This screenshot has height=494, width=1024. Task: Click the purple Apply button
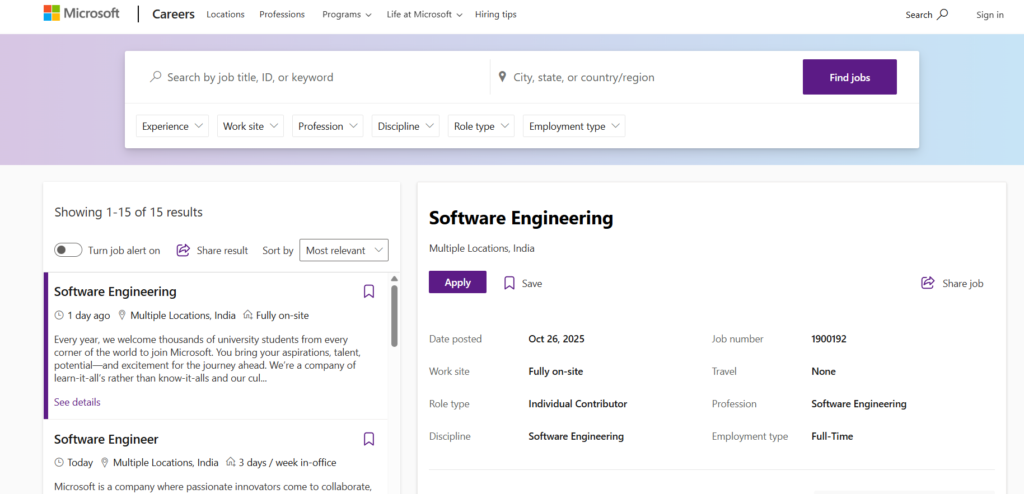(457, 283)
